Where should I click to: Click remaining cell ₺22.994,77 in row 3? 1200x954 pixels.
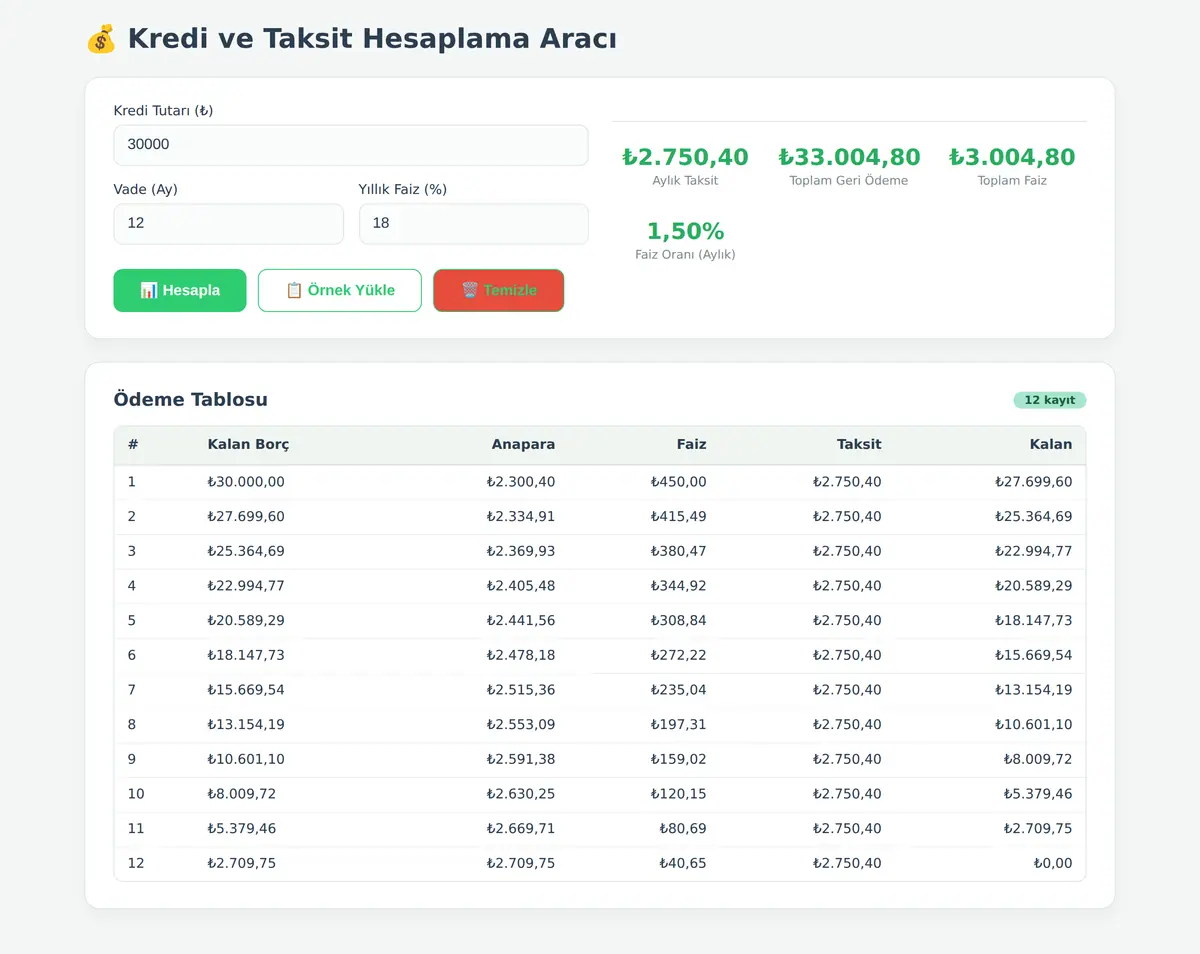click(1033, 551)
